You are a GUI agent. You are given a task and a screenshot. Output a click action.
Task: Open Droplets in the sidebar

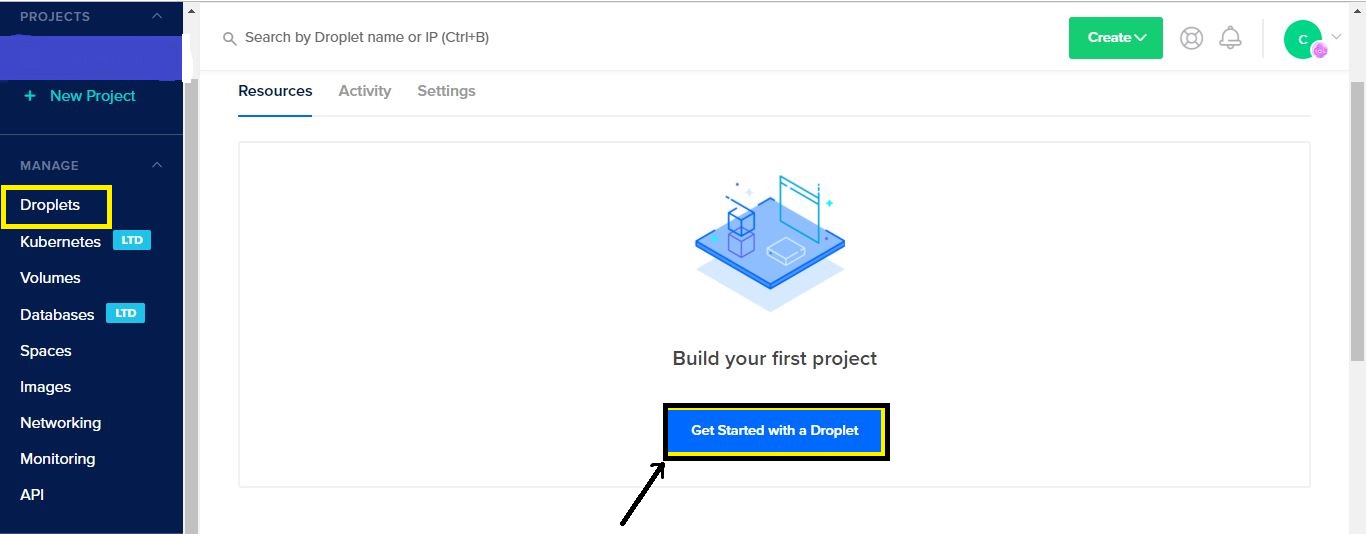tap(50, 205)
